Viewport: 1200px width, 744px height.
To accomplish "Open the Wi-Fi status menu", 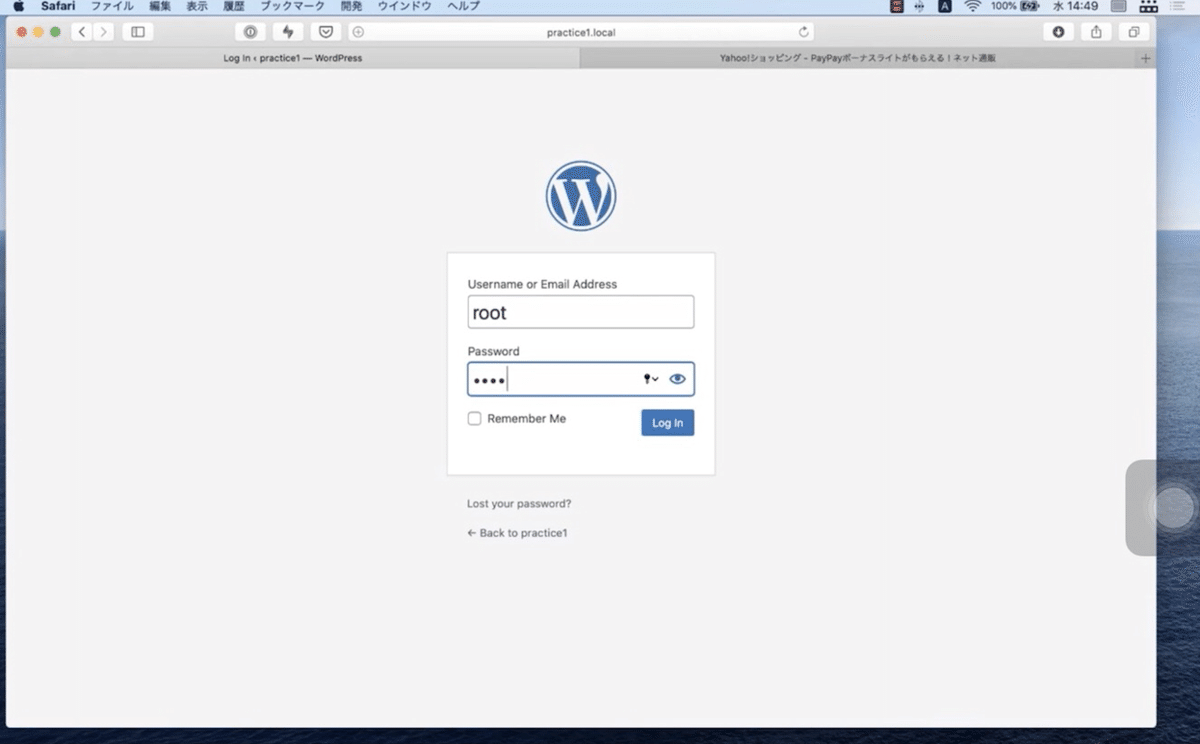I will (x=972, y=6).
